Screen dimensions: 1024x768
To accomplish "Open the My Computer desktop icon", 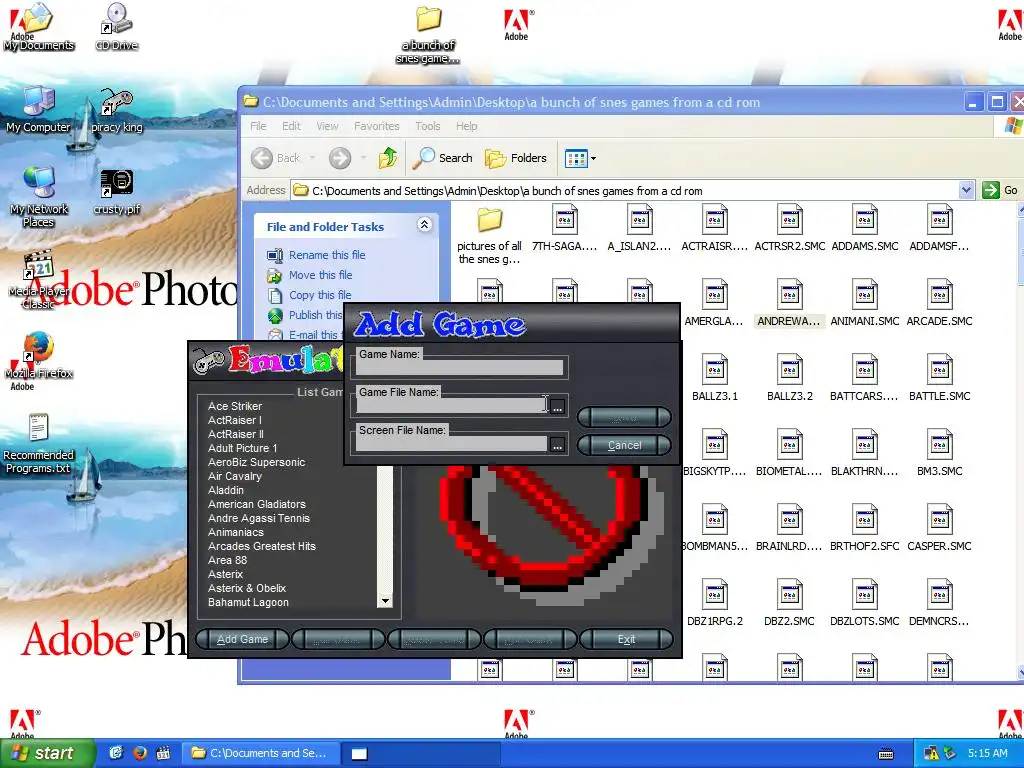I will point(38,110).
